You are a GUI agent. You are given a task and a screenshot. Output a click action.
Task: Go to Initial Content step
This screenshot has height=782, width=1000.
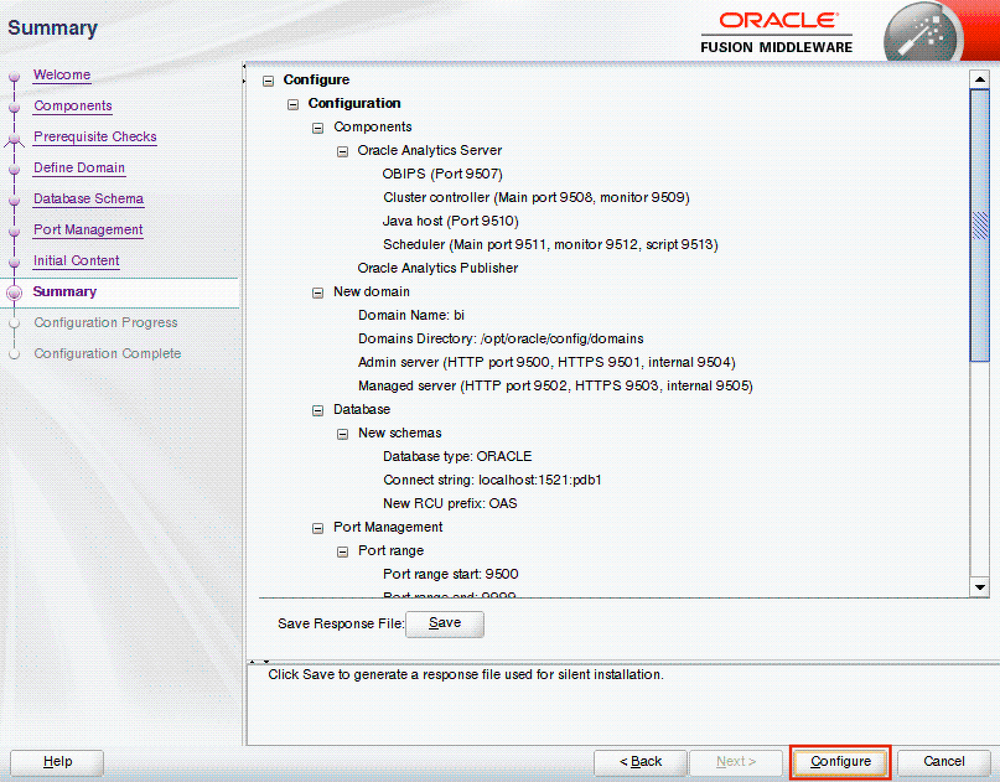point(77,260)
